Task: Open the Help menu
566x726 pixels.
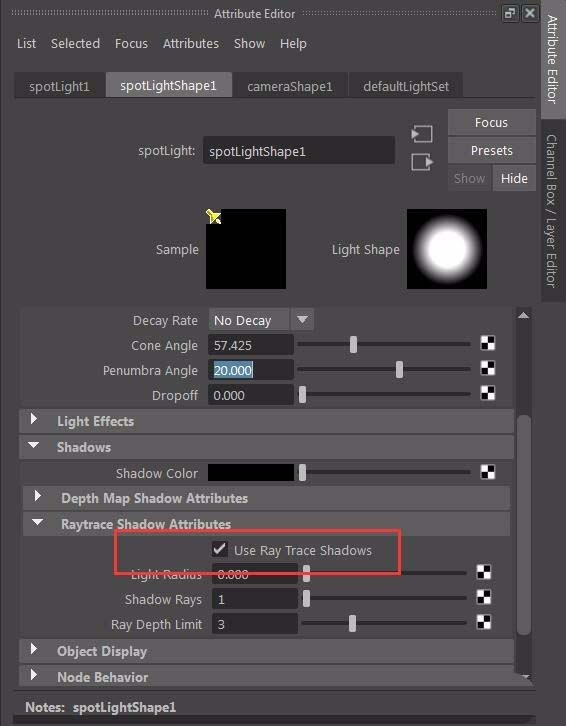Action: tap(293, 44)
